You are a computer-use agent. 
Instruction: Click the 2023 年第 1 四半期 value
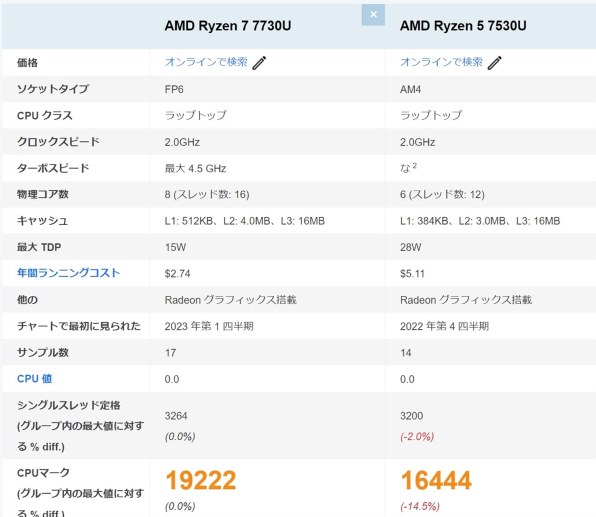(209, 326)
